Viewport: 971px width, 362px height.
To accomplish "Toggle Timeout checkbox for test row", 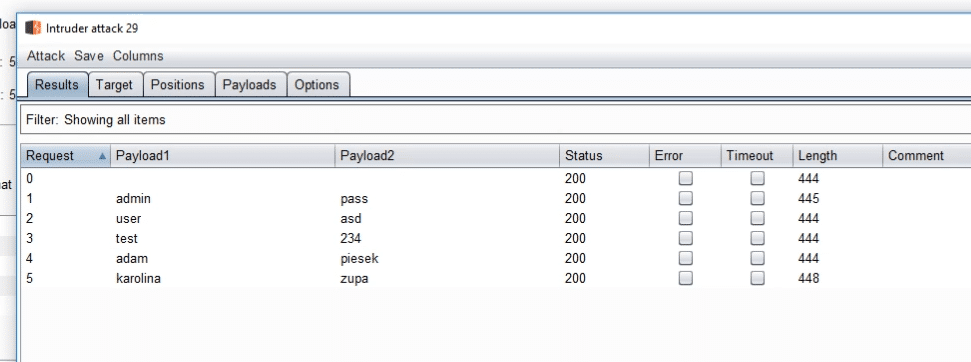I will (757, 238).
